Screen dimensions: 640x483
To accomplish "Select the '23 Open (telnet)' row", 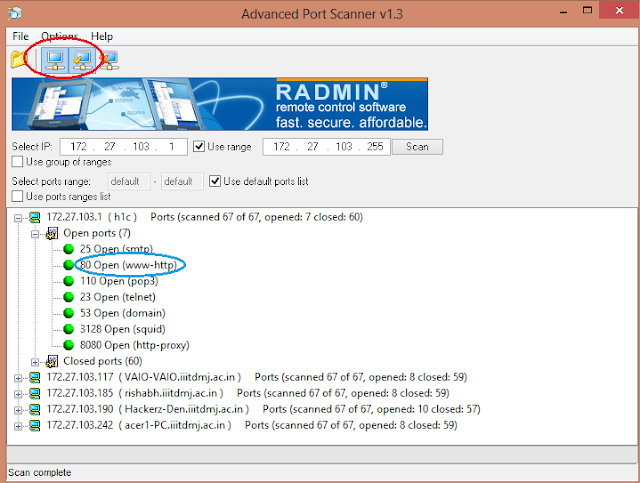I will (x=118, y=297).
